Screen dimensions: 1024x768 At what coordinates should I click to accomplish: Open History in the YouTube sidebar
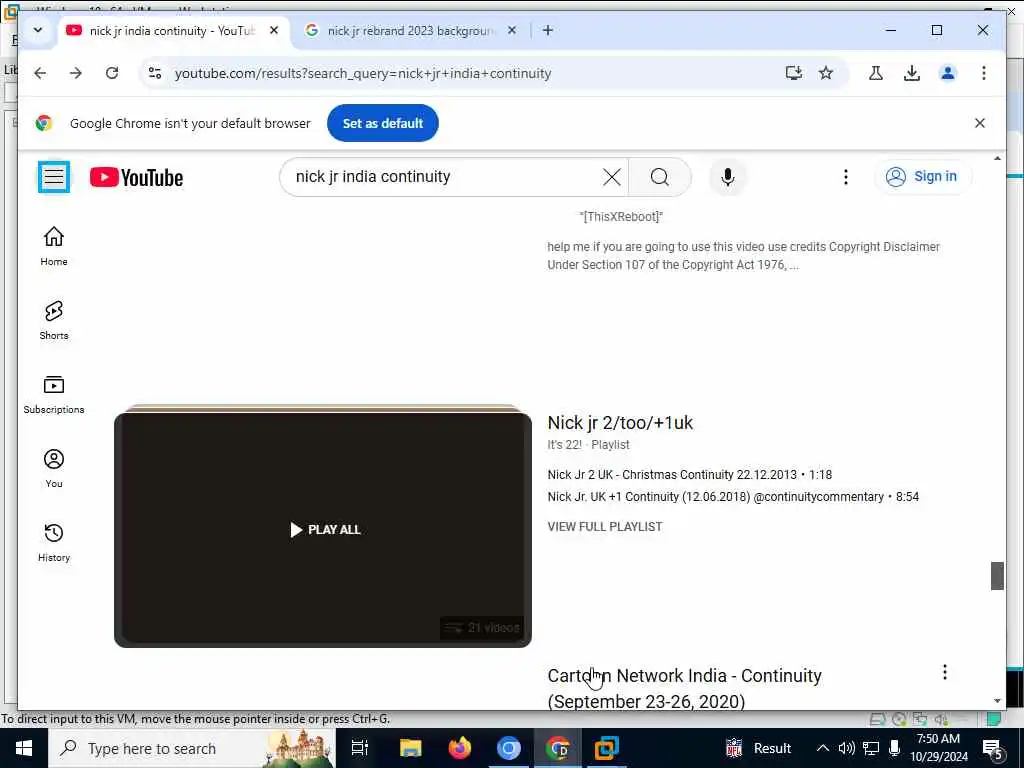tap(54, 542)
